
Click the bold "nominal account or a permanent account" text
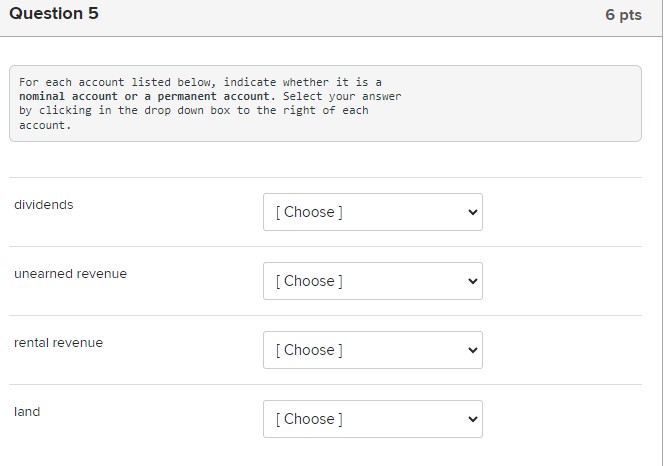click(144, 96)
